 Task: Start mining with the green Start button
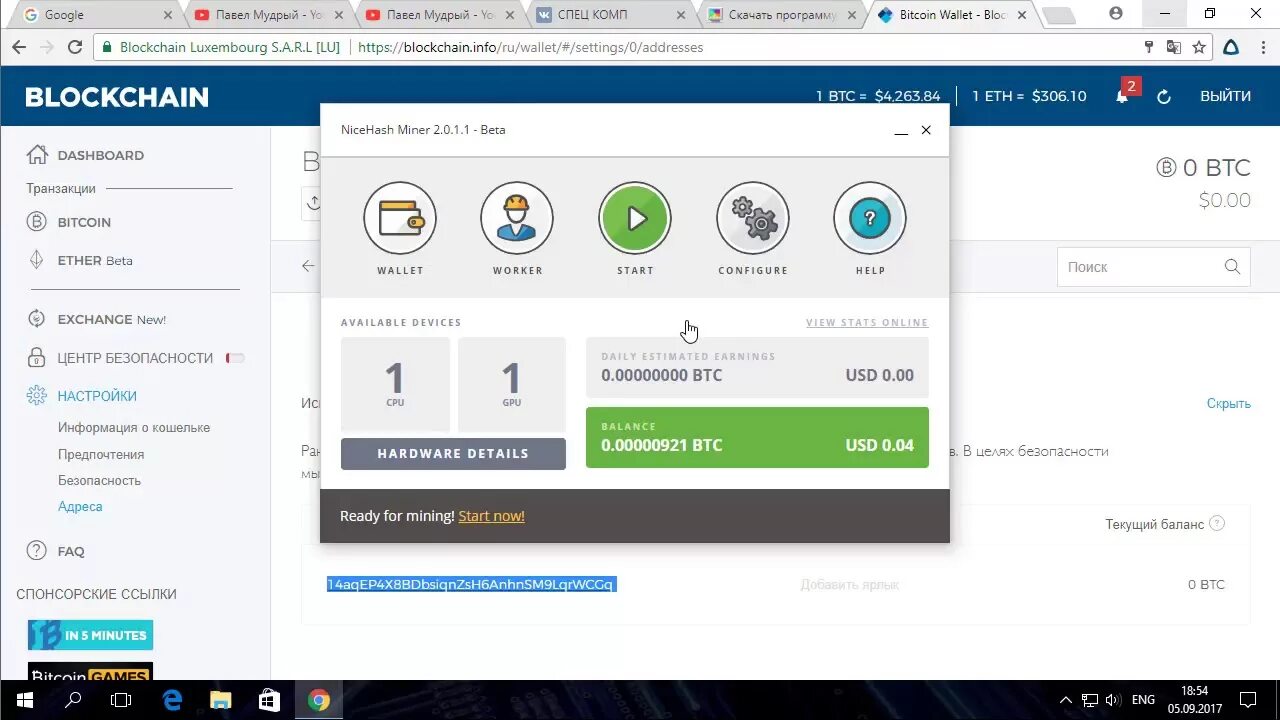click(635, 218)
